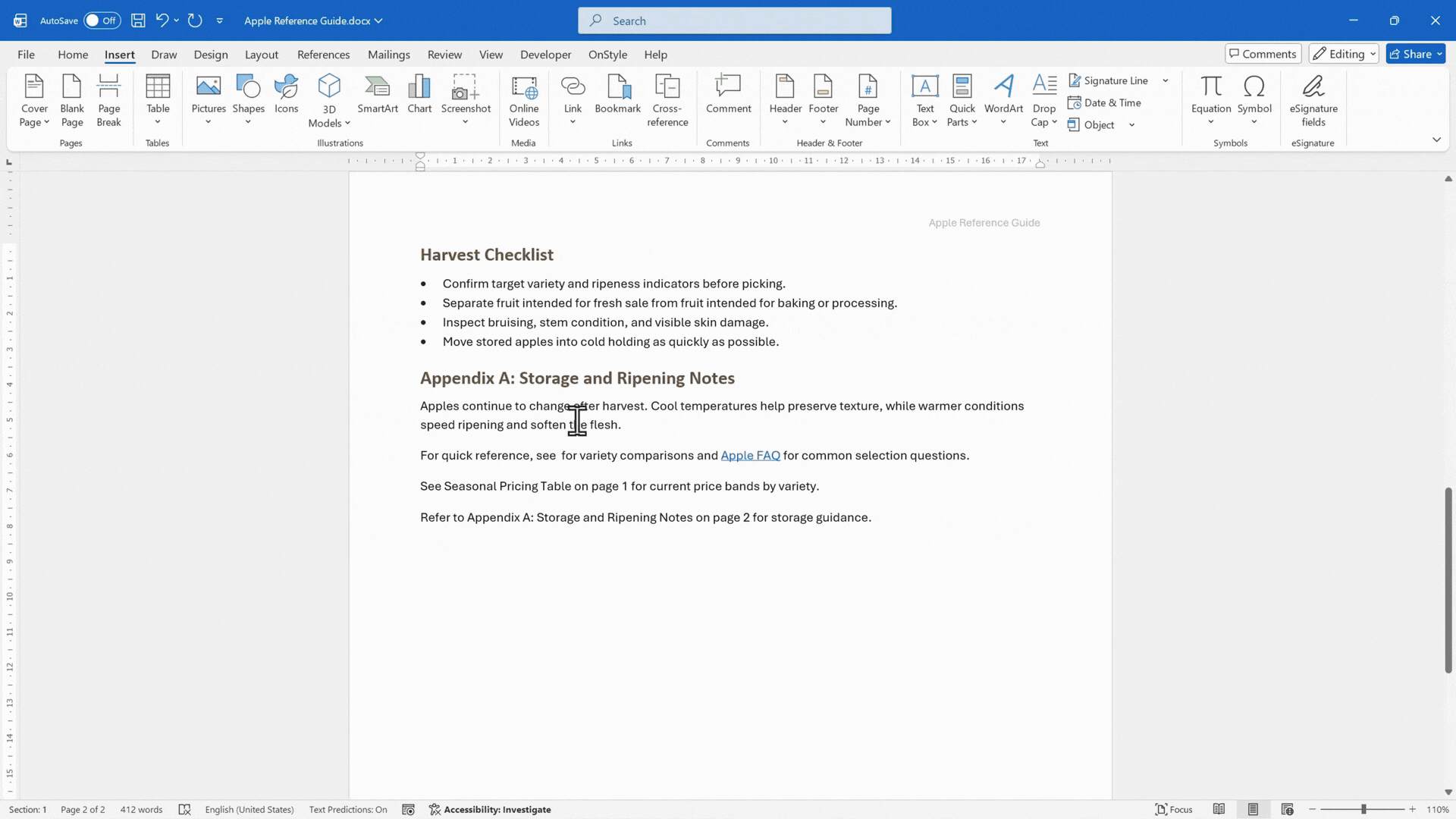This screenshot has width=1456, height=819.
Task: Insert a Drop Cap
Action: (x=1044, y=100)
